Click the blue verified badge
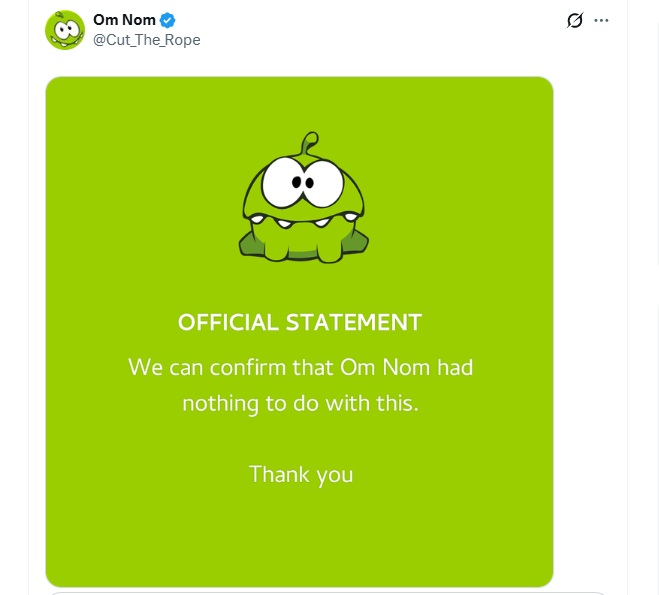This screenshot has width=659, height=595. [169, 20]
